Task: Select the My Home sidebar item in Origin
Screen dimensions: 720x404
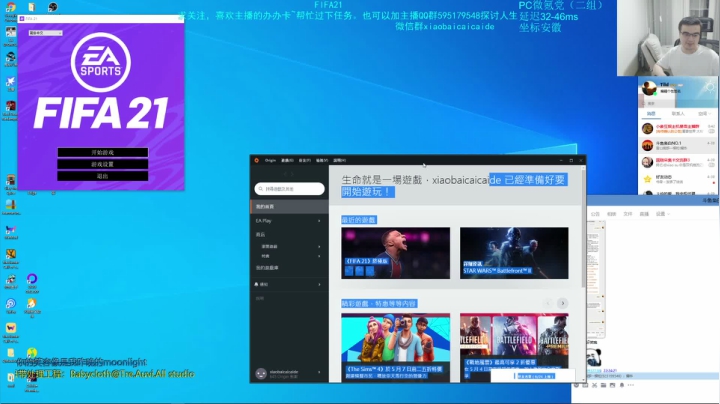Action: click(289, 207)
